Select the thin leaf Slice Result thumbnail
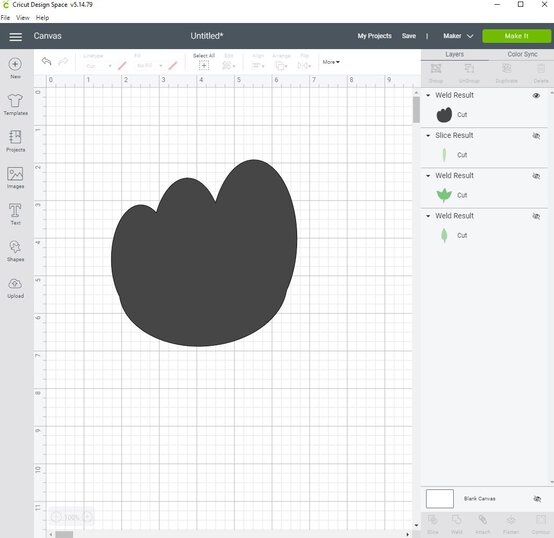The image size is (554, 538). pyautogui.click(x=444, y=155)
